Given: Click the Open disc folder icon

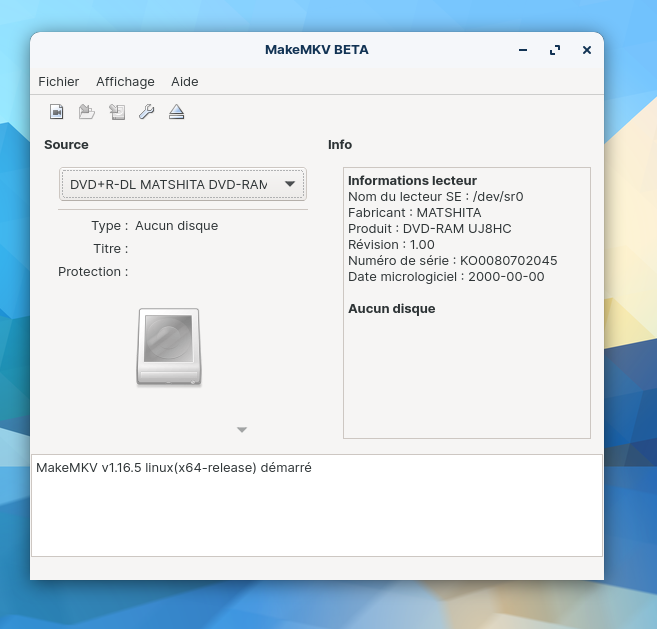Looking at the screenshot, I should click(87, 112).
